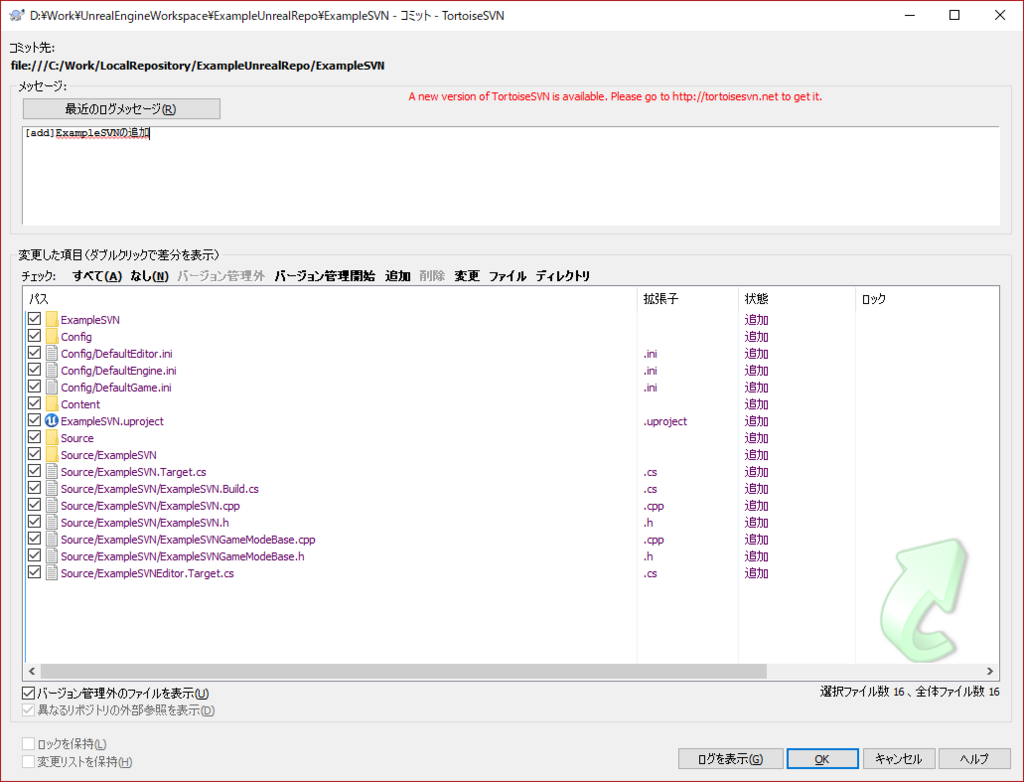Check directories via ディレクトリ filter
1024x782 pixels.
(x=563, y=276)
